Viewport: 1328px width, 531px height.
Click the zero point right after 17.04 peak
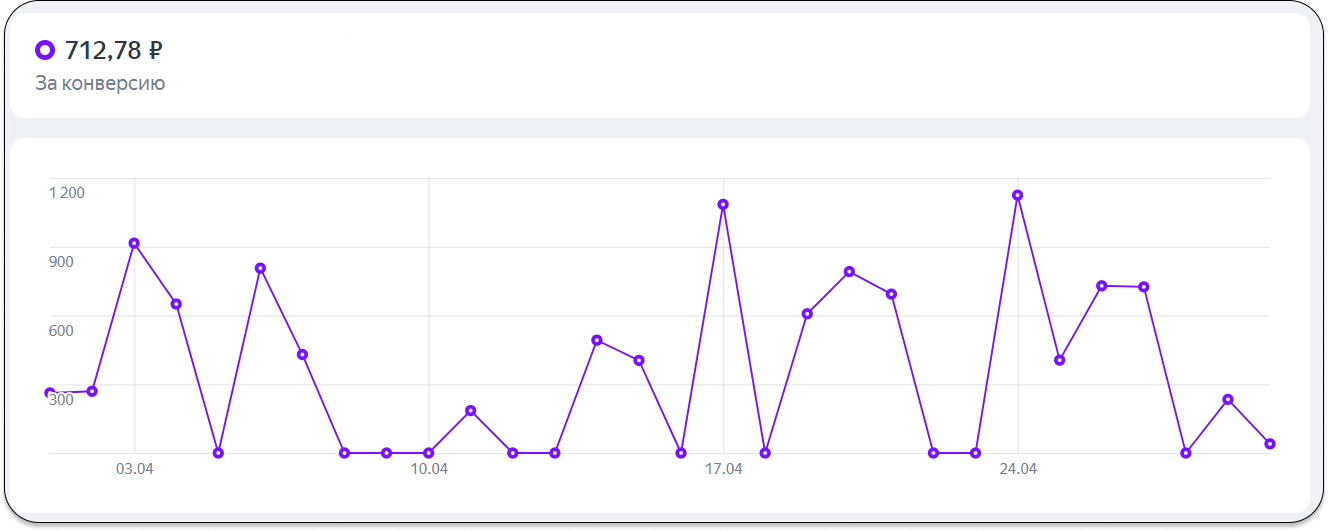click(765, 453)
